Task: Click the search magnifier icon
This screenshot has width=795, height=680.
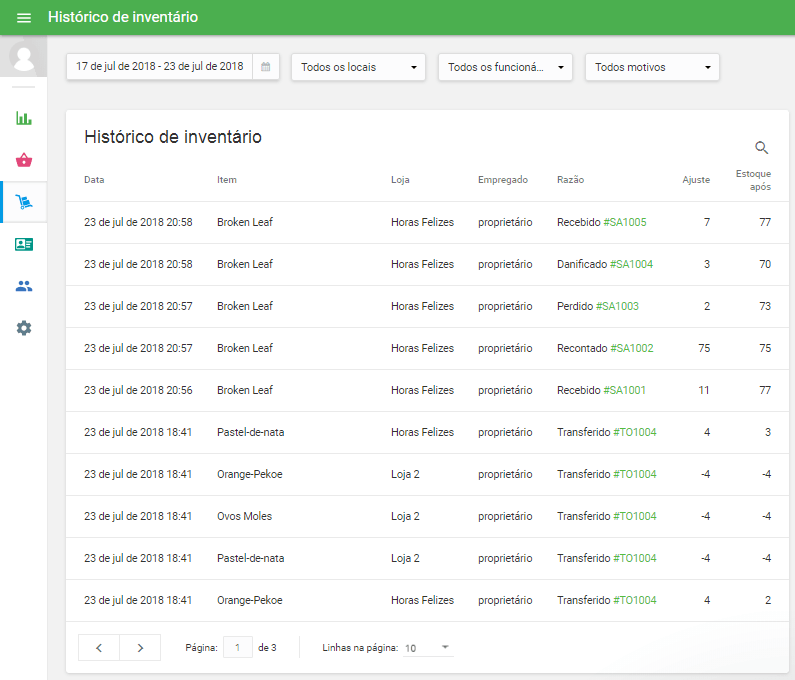Action: click(x=761, y=148)
